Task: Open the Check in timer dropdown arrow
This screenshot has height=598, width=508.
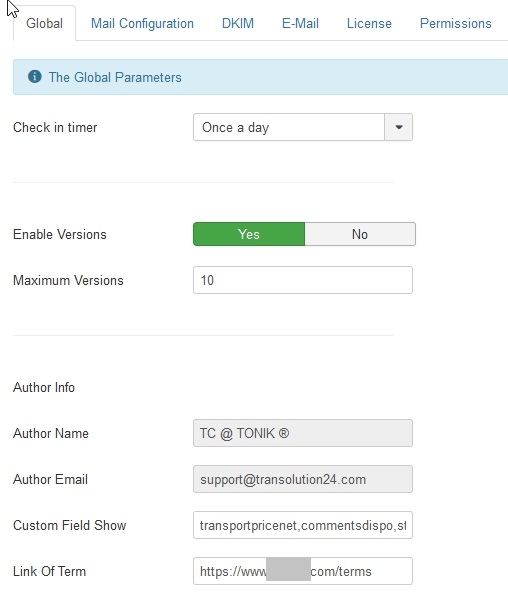Action: 399,127
